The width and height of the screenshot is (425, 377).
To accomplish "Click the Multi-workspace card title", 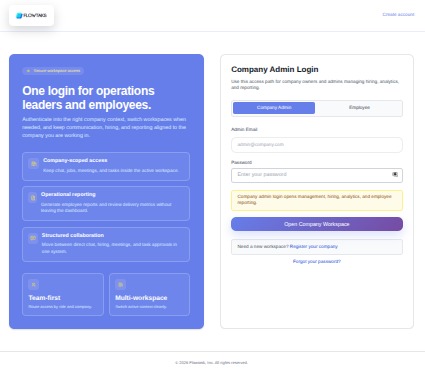I will tap(141, 298).
